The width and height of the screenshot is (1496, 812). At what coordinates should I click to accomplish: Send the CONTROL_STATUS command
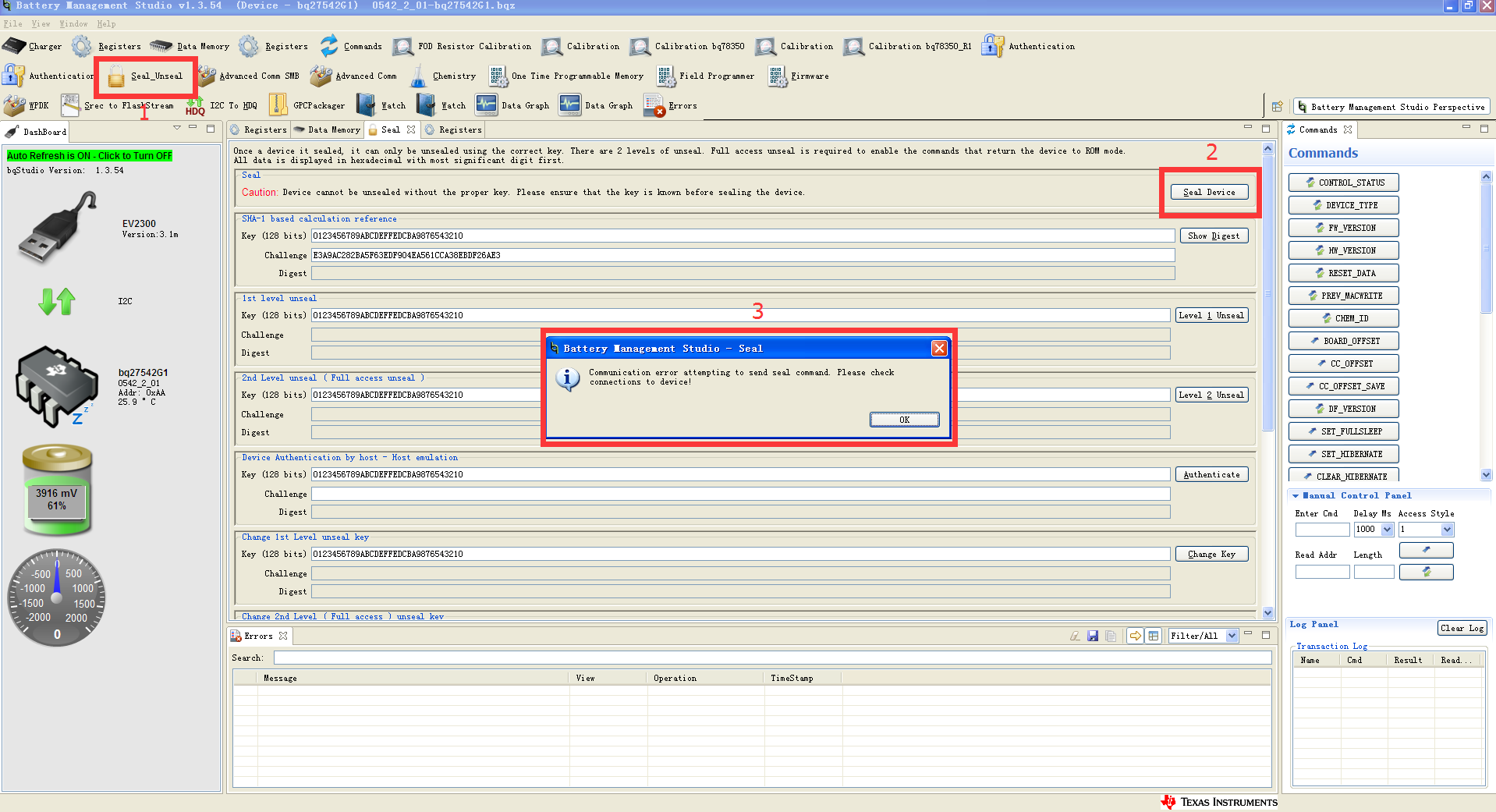pyautogui.click(x=1343, y=183)
